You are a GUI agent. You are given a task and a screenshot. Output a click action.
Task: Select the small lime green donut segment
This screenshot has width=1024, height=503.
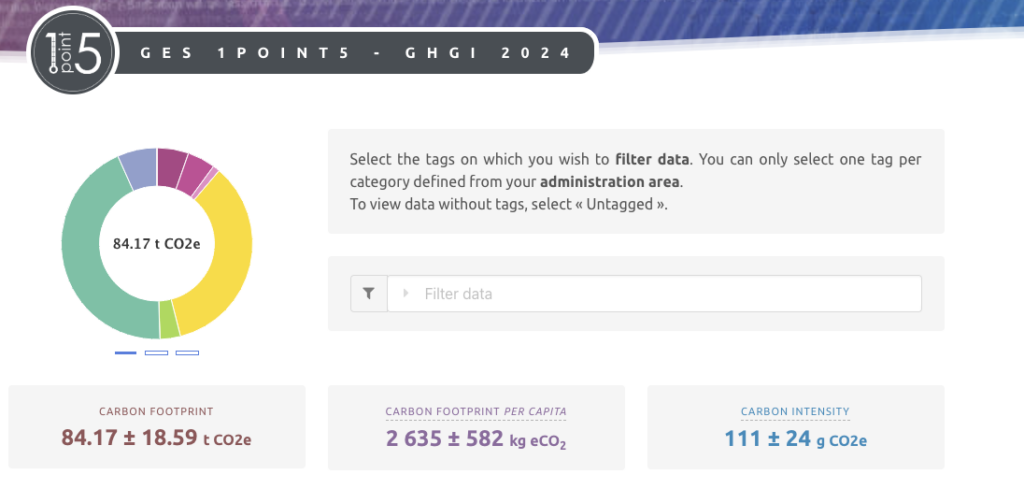[x=169, y=321]
